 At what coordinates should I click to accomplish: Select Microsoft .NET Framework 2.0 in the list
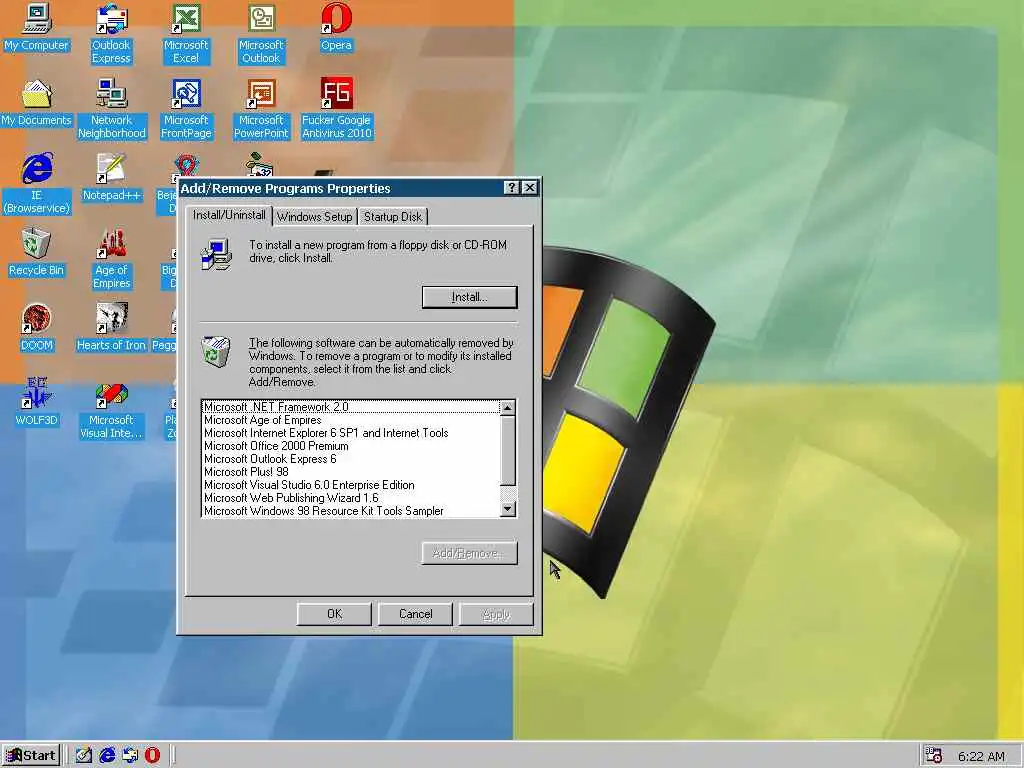(351, 407)
